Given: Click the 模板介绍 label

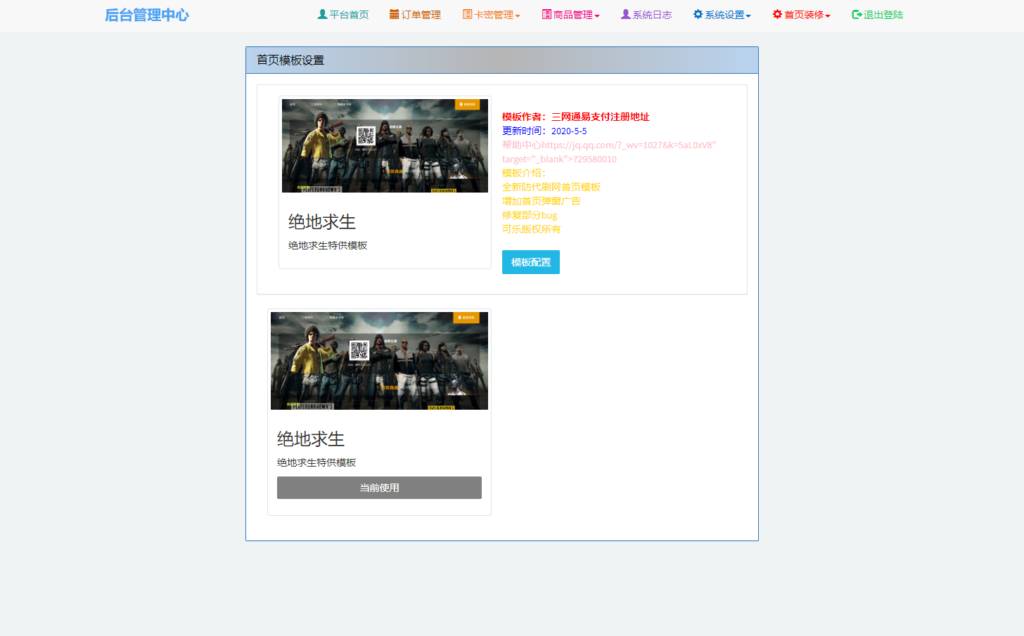Looking at the screenshot, I should pos(524,173).
